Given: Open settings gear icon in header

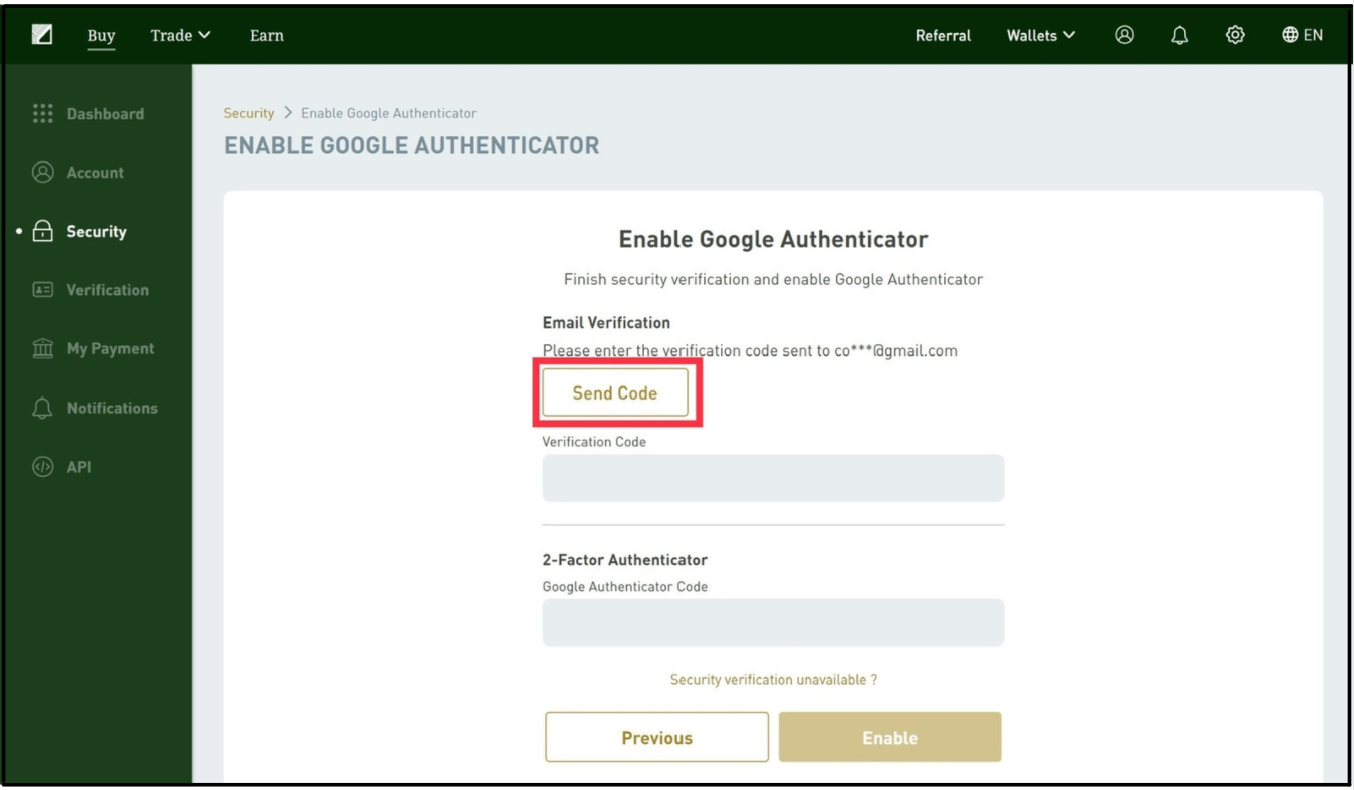Looking at the screenshot, I should pos(1235,35).
